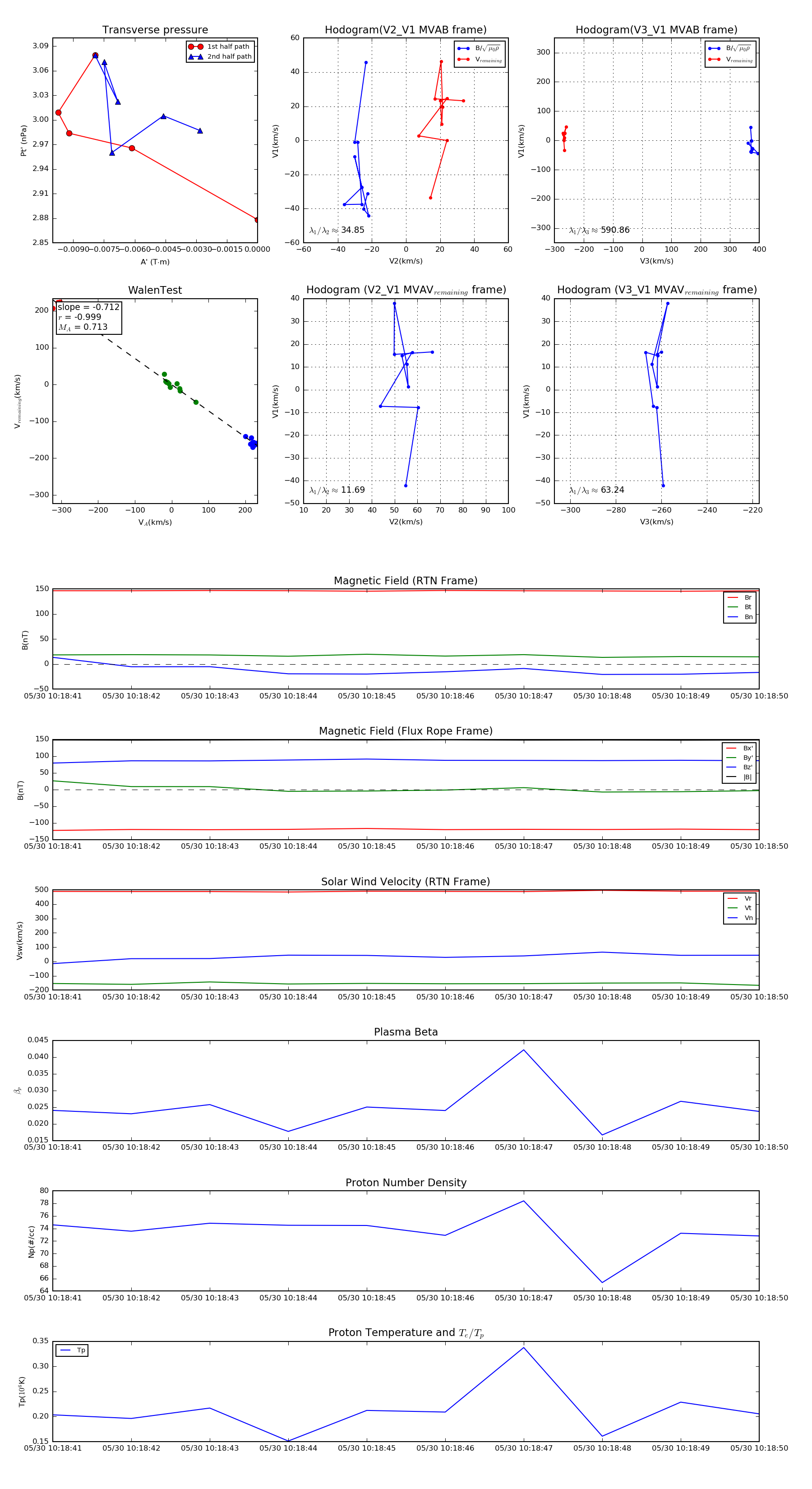This screenshot has width=812, height=1489.
Task: Click the Plasma Beta peak at 10:18:47
Action: click(524, 1050)
